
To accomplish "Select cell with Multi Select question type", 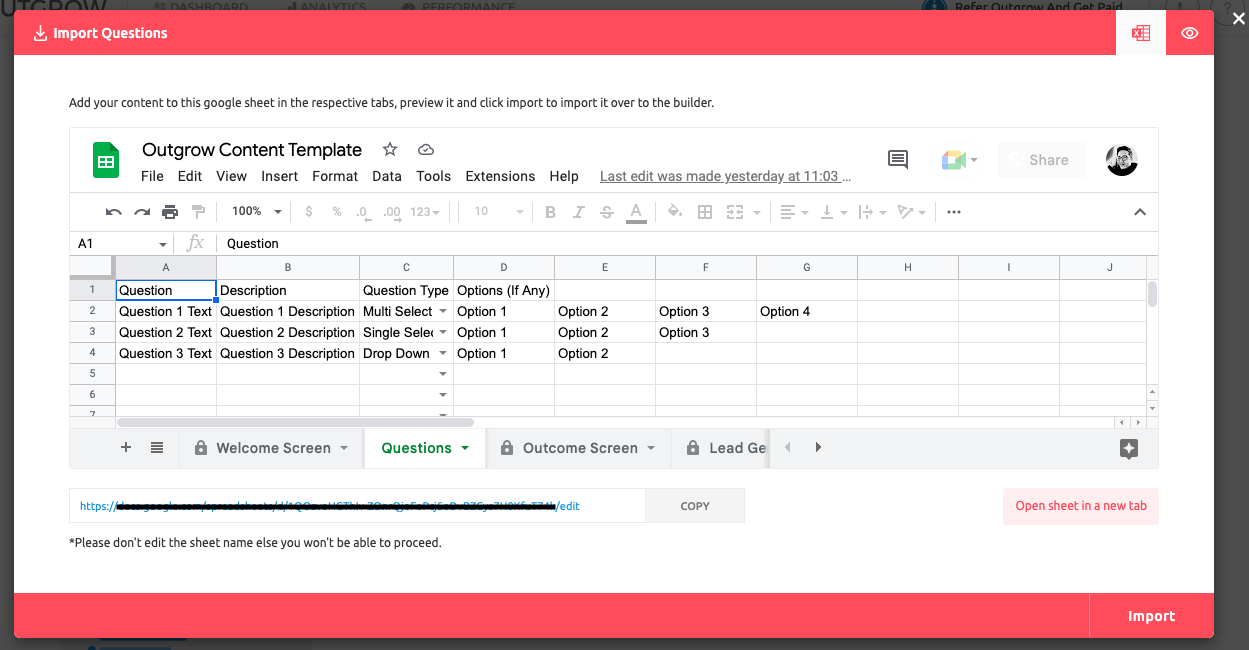I will [406, 311].
